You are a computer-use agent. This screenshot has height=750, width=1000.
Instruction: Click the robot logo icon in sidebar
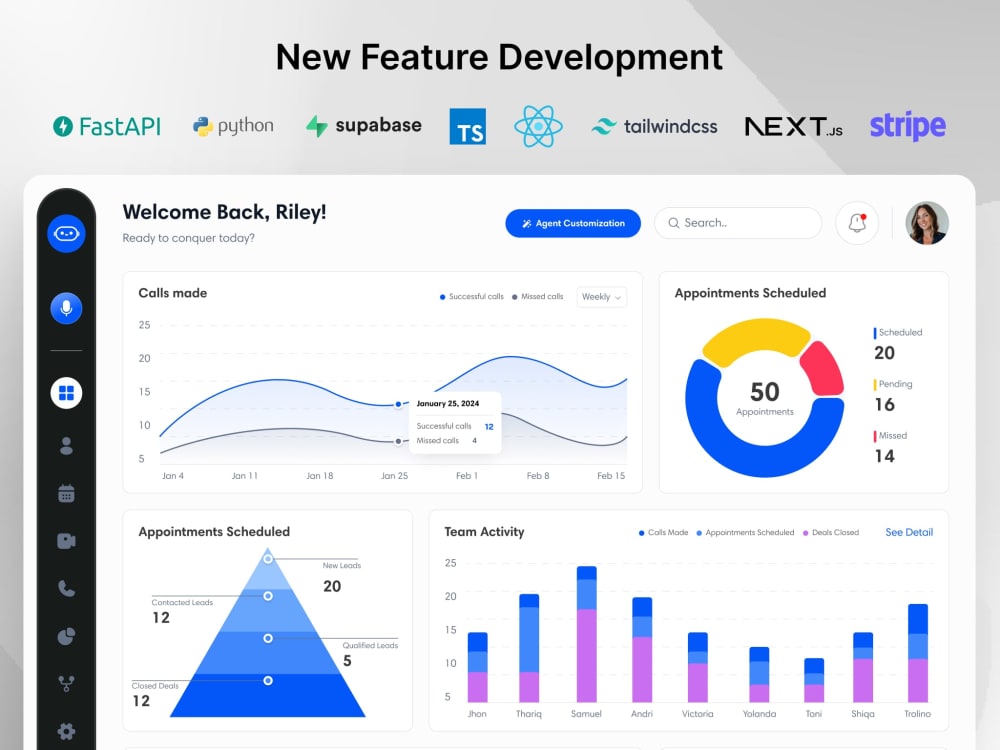point(66,233)
